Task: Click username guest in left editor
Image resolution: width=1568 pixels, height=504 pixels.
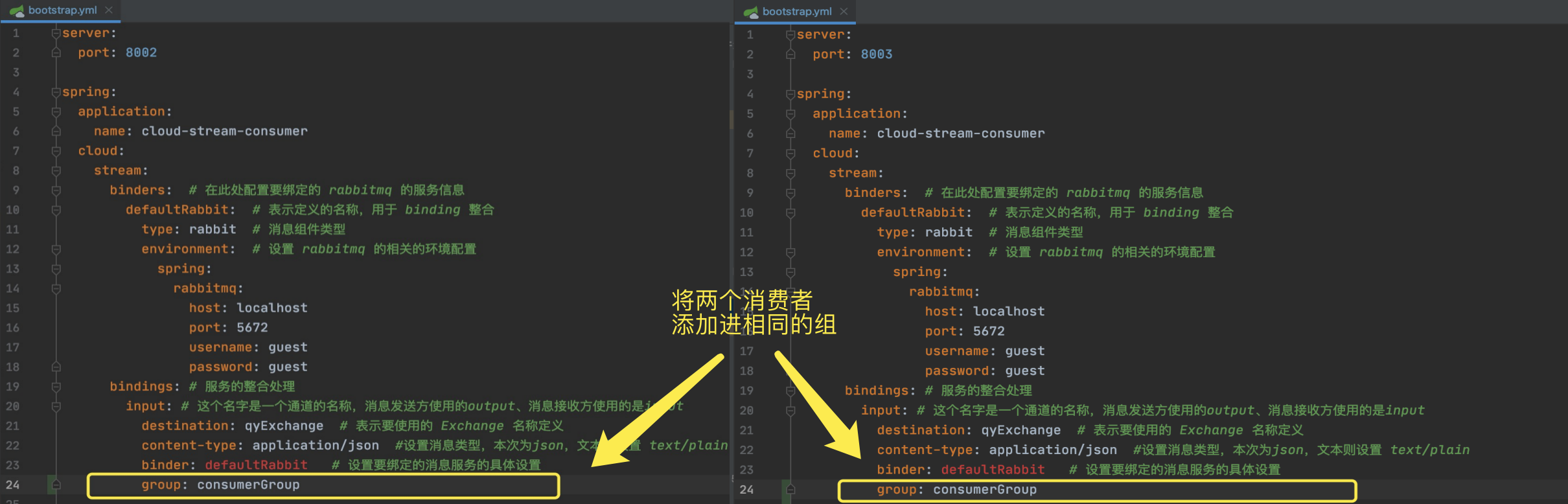Action: (288, 347)
